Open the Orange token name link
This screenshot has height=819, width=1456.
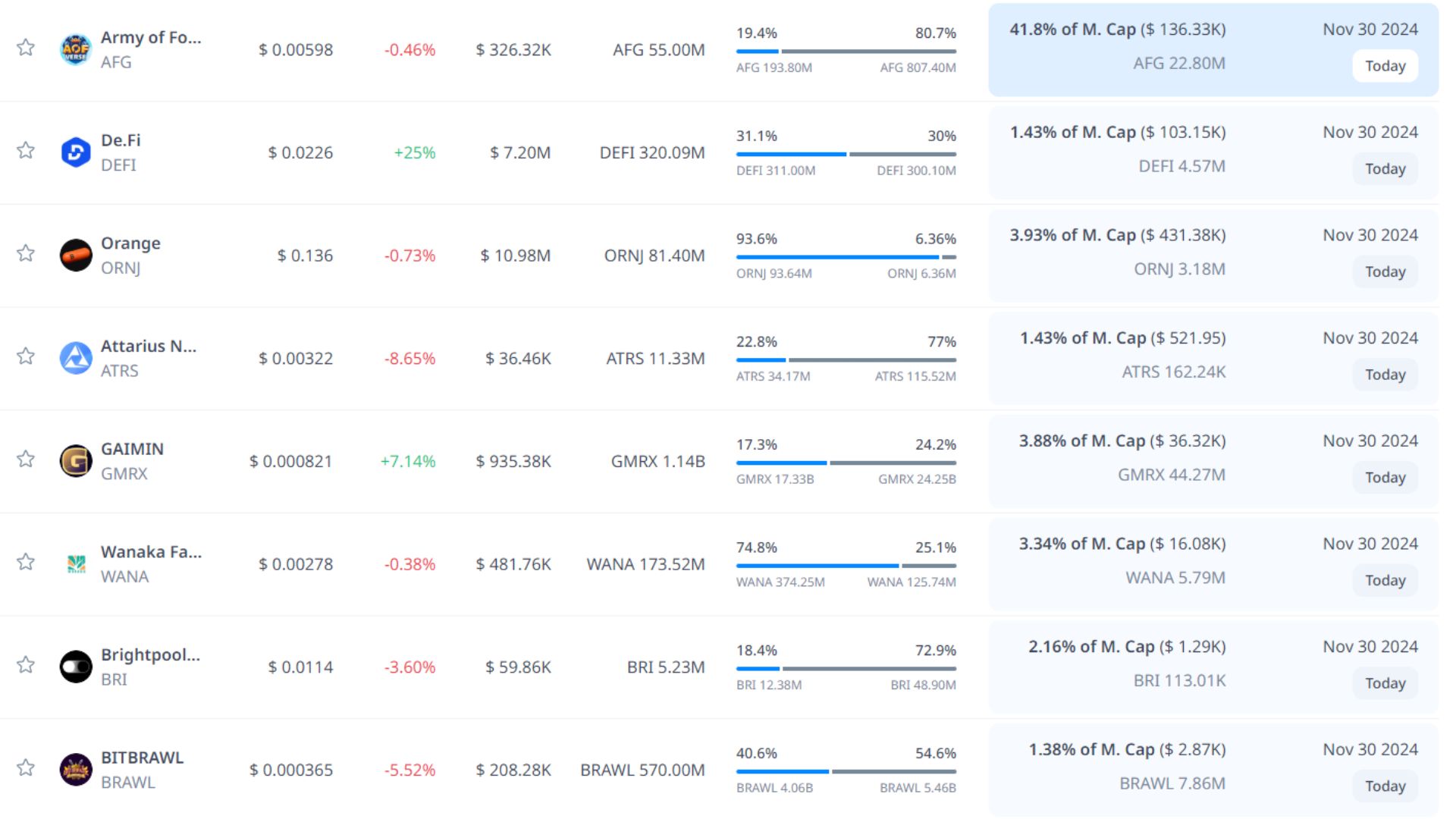[130, 243]
